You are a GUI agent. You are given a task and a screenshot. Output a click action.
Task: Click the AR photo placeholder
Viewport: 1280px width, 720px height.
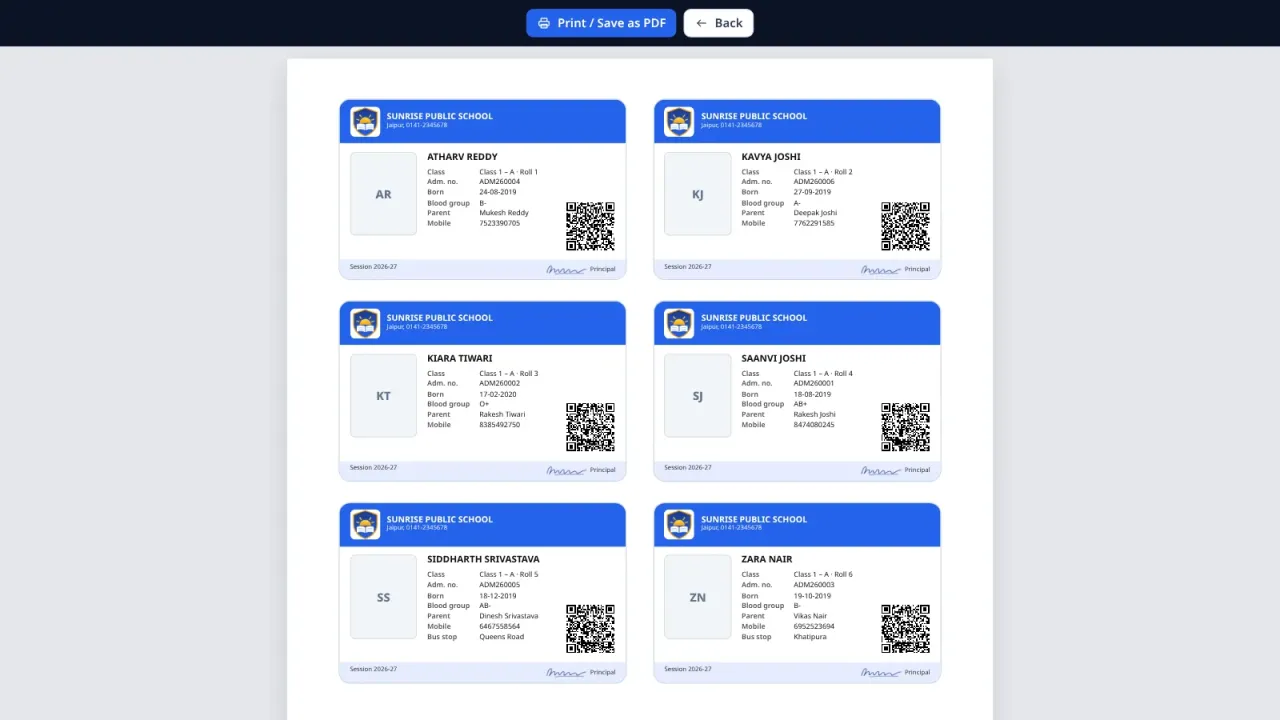383,194
